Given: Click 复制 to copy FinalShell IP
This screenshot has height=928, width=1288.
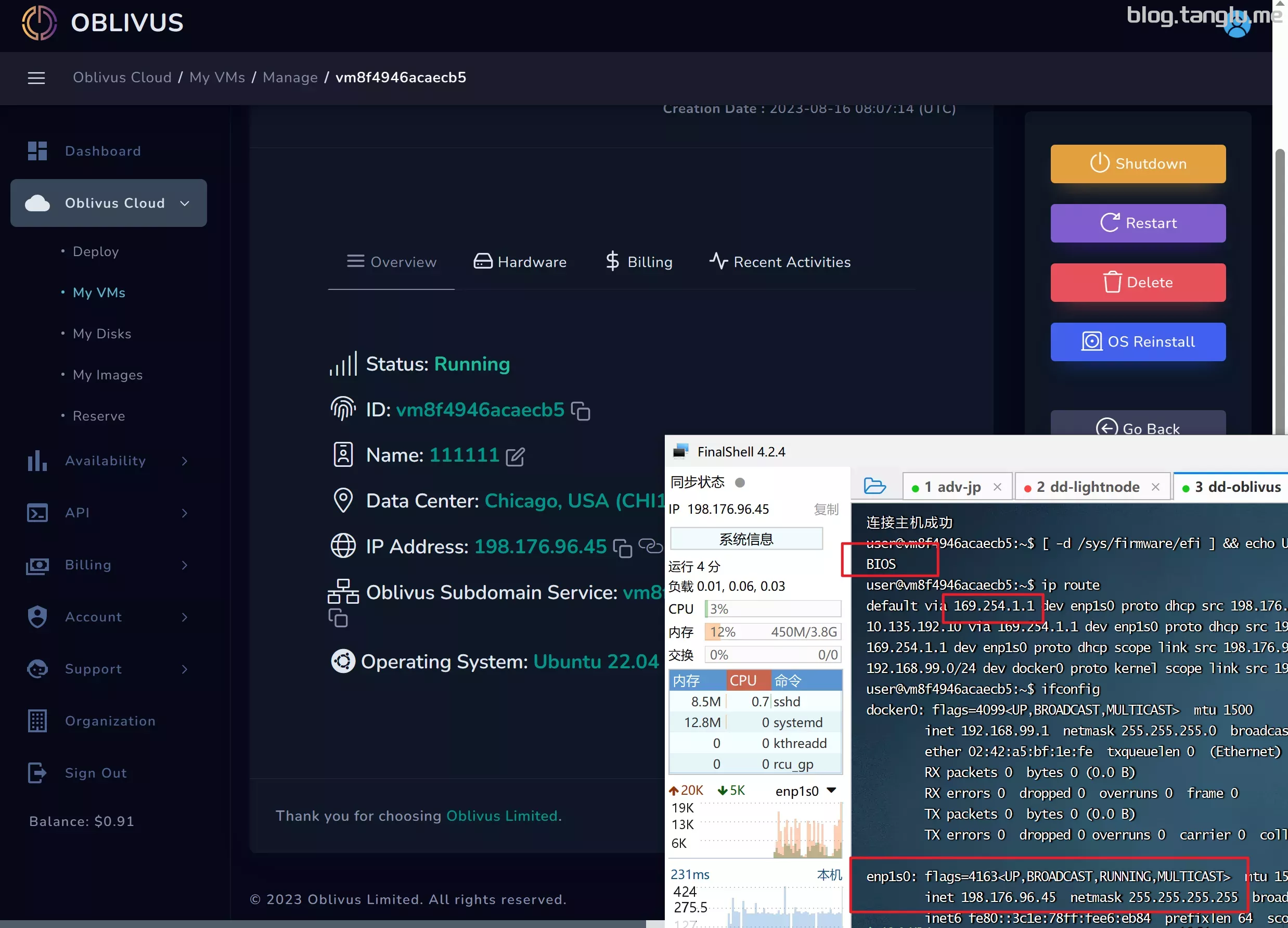Looking at the screenshot, I should 826,509.
